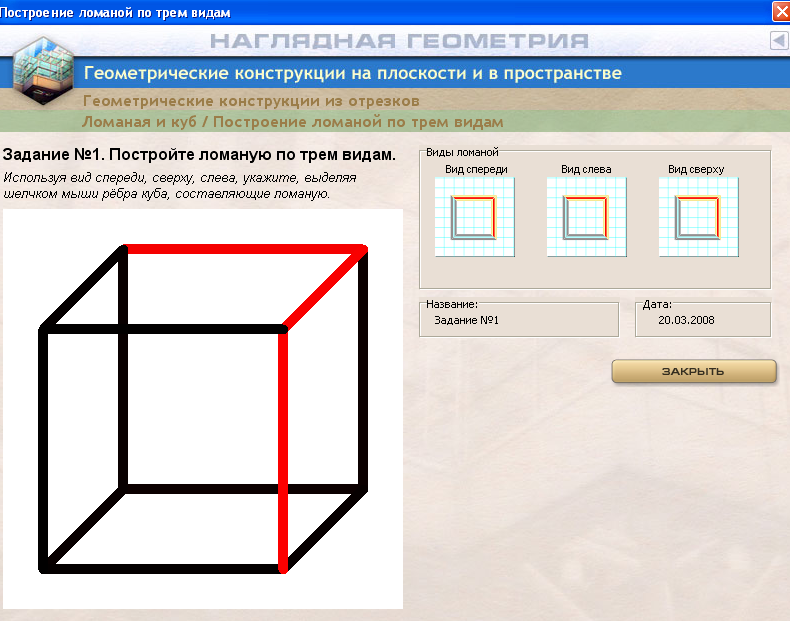Click the Название field showing Задание №1

coord(518,320)
